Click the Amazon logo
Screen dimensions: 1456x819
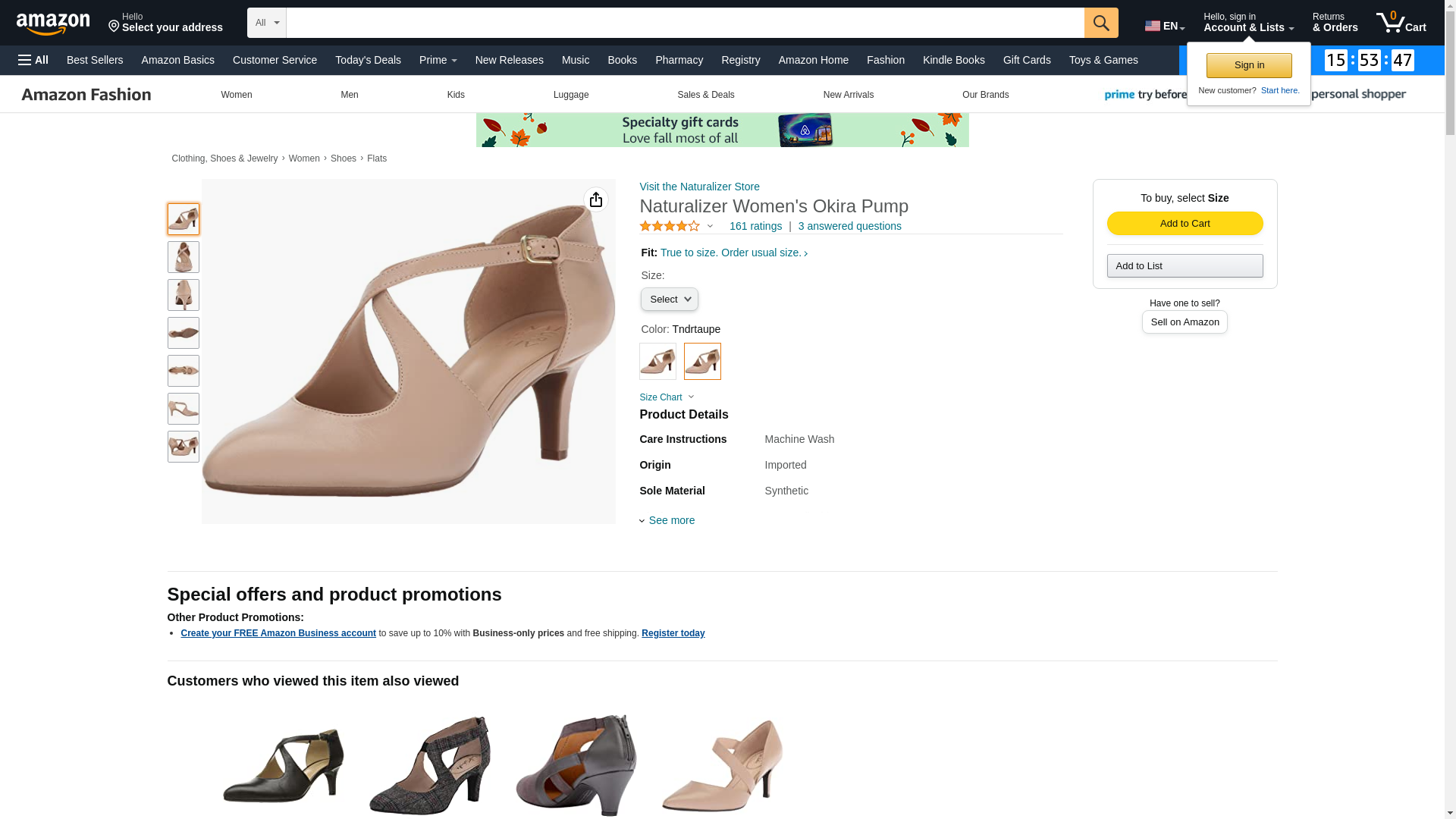53,24
